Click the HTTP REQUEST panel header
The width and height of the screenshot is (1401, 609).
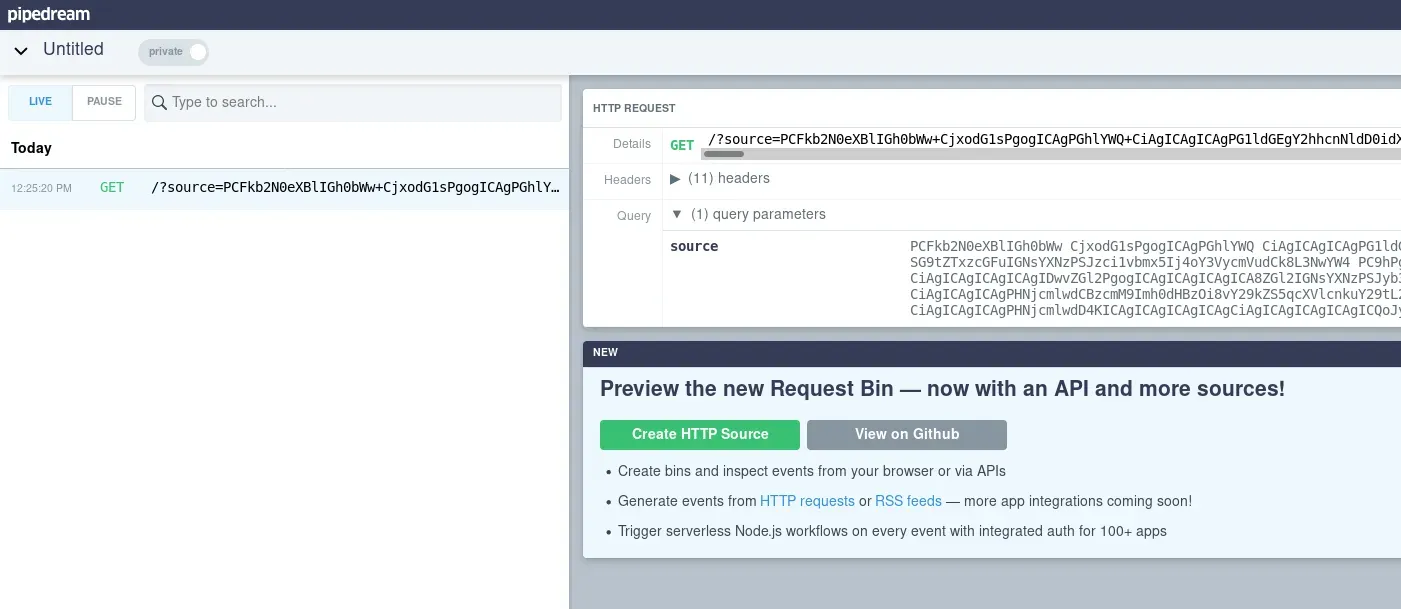(x=634, y=108)
